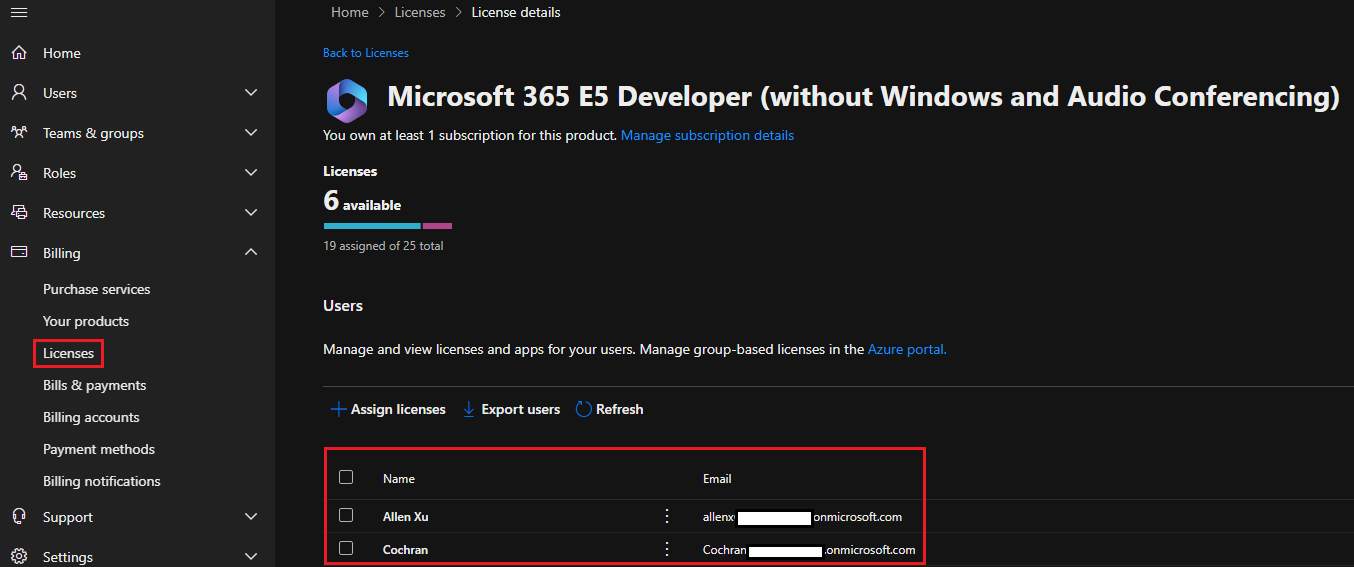
Task: Click the allenx email address cell
Action: point(803,517)
